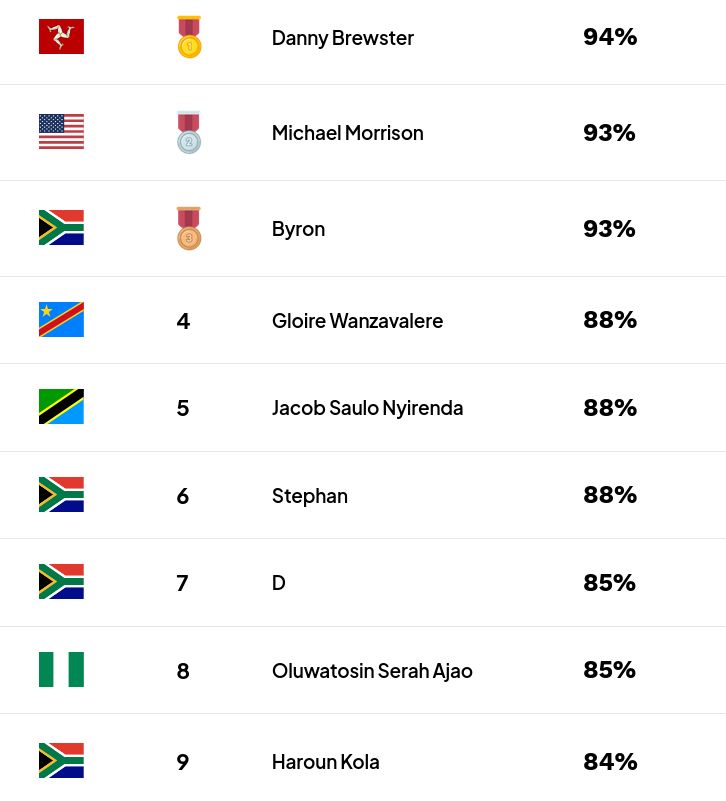Click the Oluwatosin Serah Ajao name
The height and width of the screenshot is (801, 726).
372,671
